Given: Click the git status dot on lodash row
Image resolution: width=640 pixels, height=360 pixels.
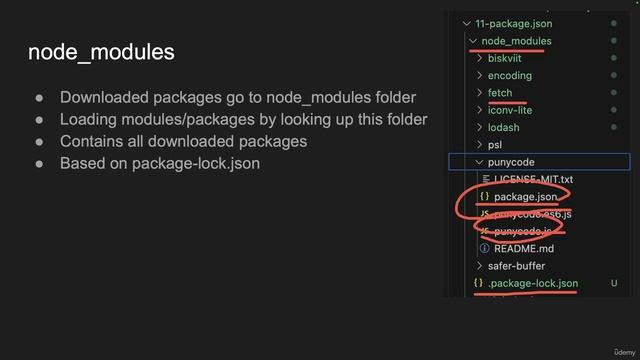Looking at the screenshot, I should (x=613, y=127).
